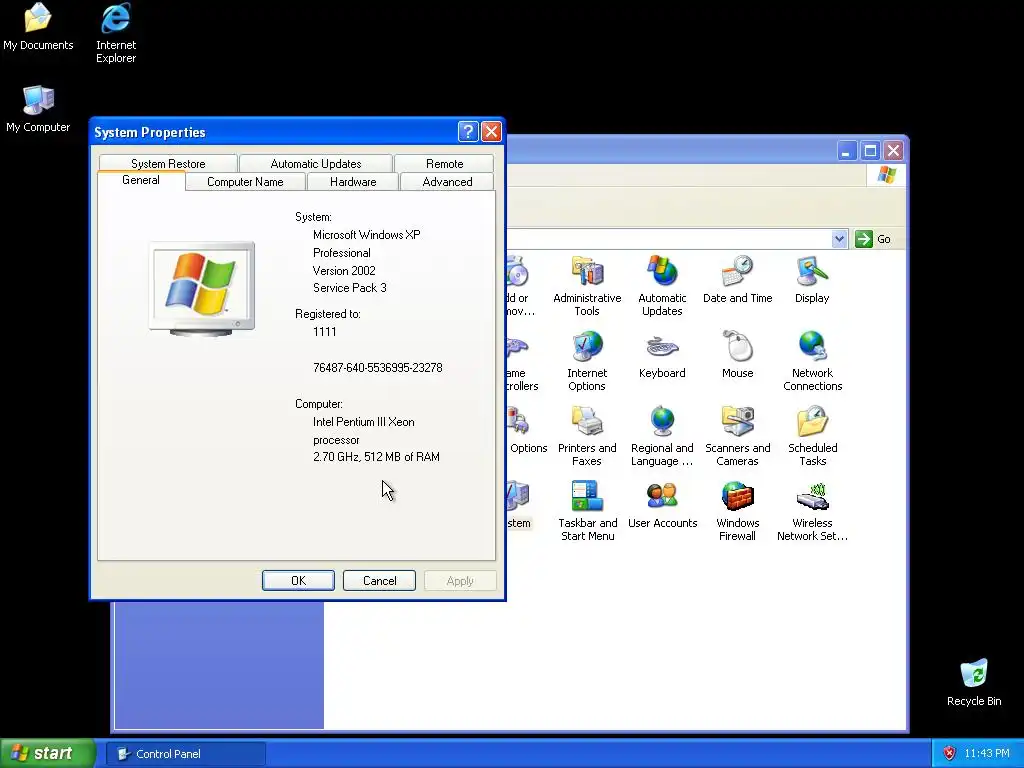Open Windows Firewall icon
Image resolution: width=1024 pixels, height=768 pixels.
click(x=737, y=511)
